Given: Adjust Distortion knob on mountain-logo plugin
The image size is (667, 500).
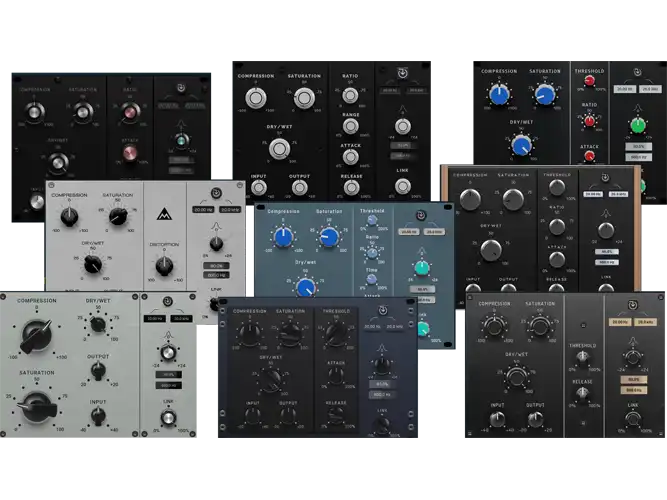Looking at the screenshot, I should click(164, 266).
